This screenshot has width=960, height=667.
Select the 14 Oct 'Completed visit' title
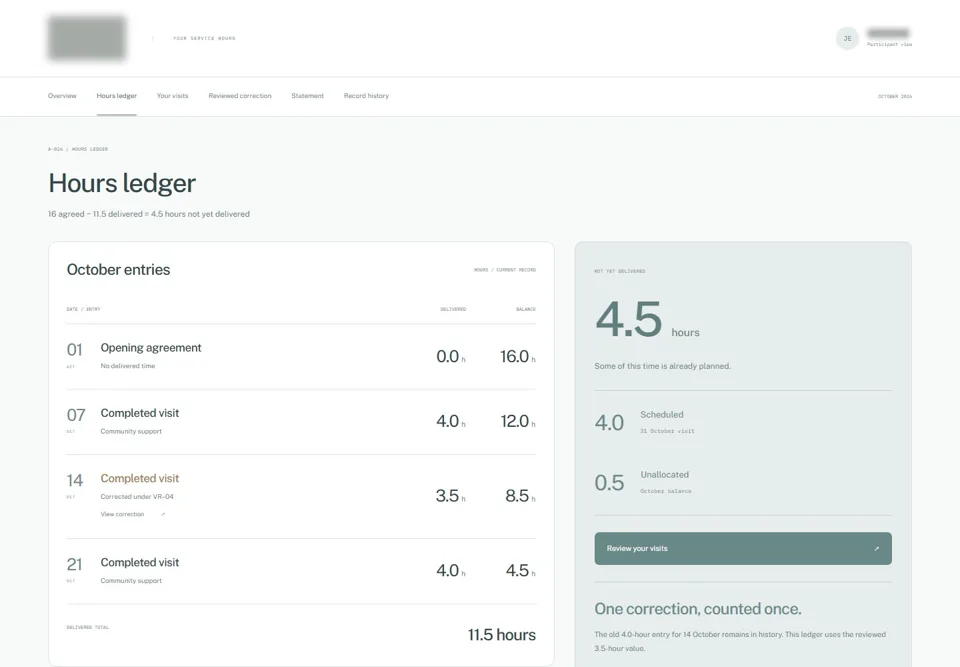tap(140, 478)
